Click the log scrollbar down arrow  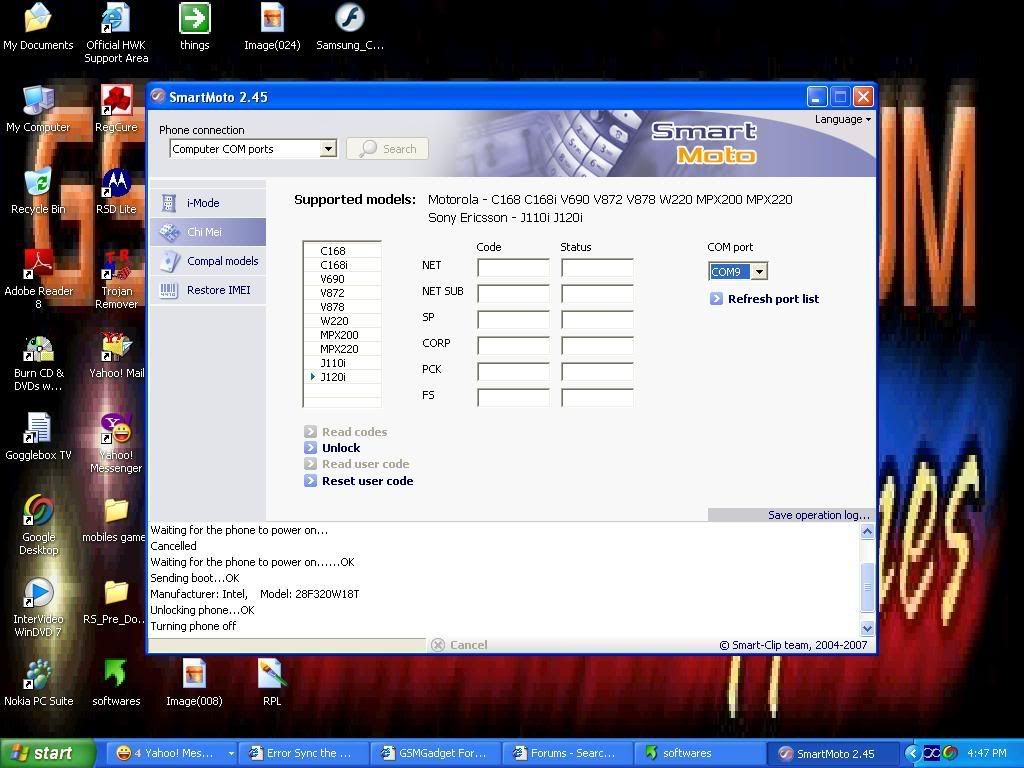(x=867, y=628)
